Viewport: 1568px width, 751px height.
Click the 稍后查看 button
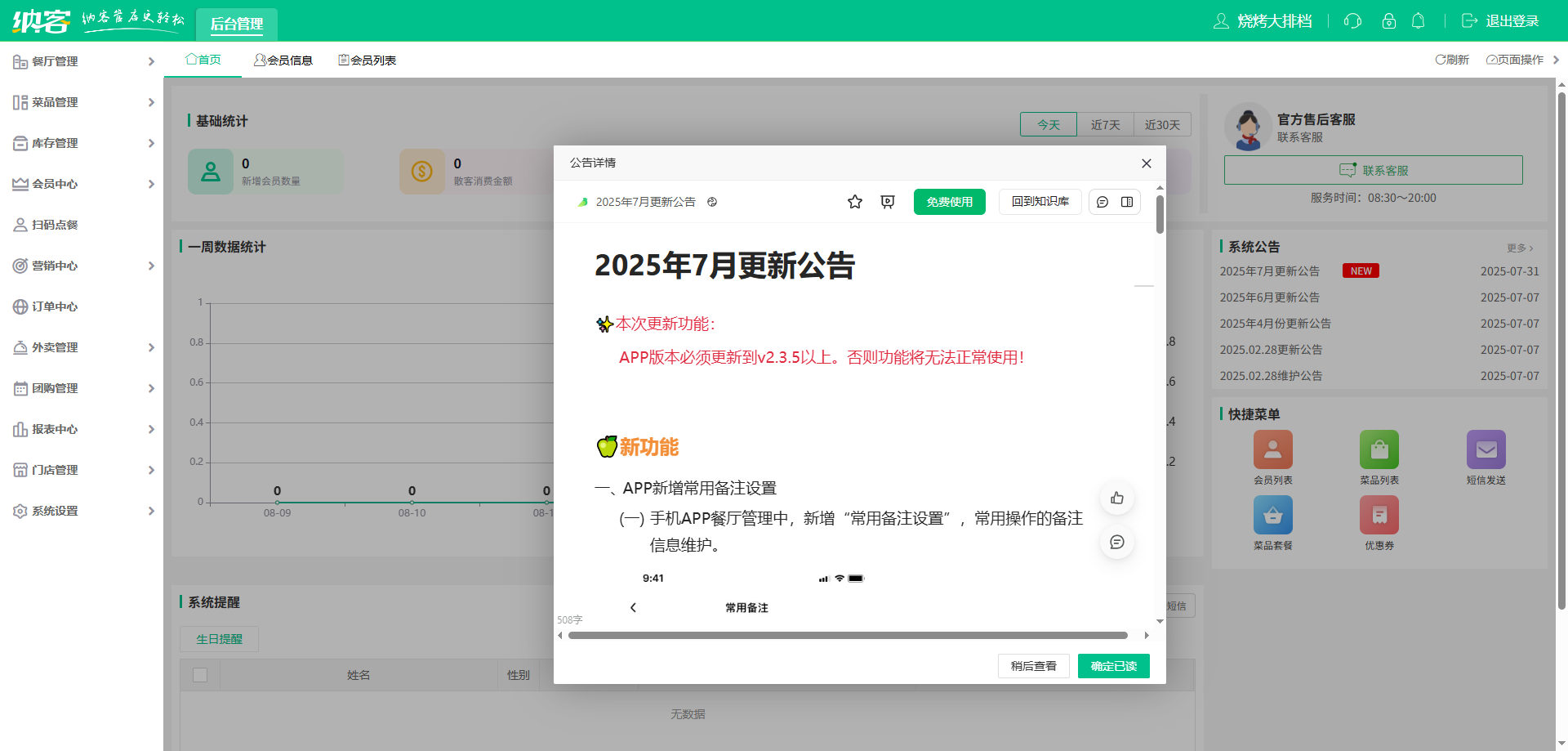pyautogui.click(x=1033, y=666)
